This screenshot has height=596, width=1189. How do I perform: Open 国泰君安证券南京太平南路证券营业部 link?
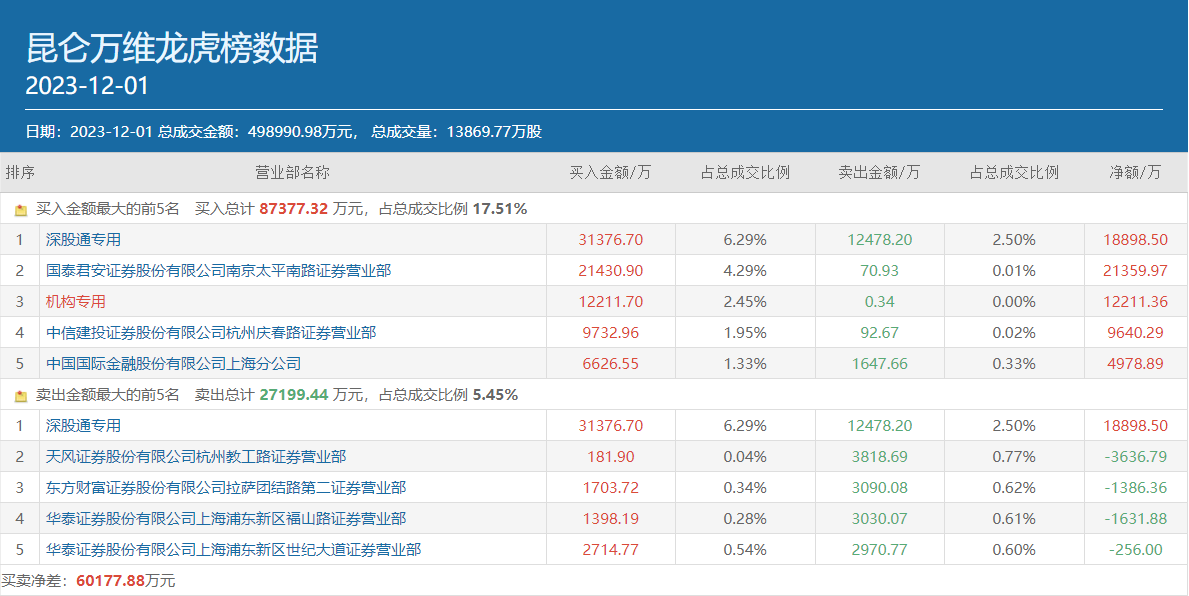(218, 271)
